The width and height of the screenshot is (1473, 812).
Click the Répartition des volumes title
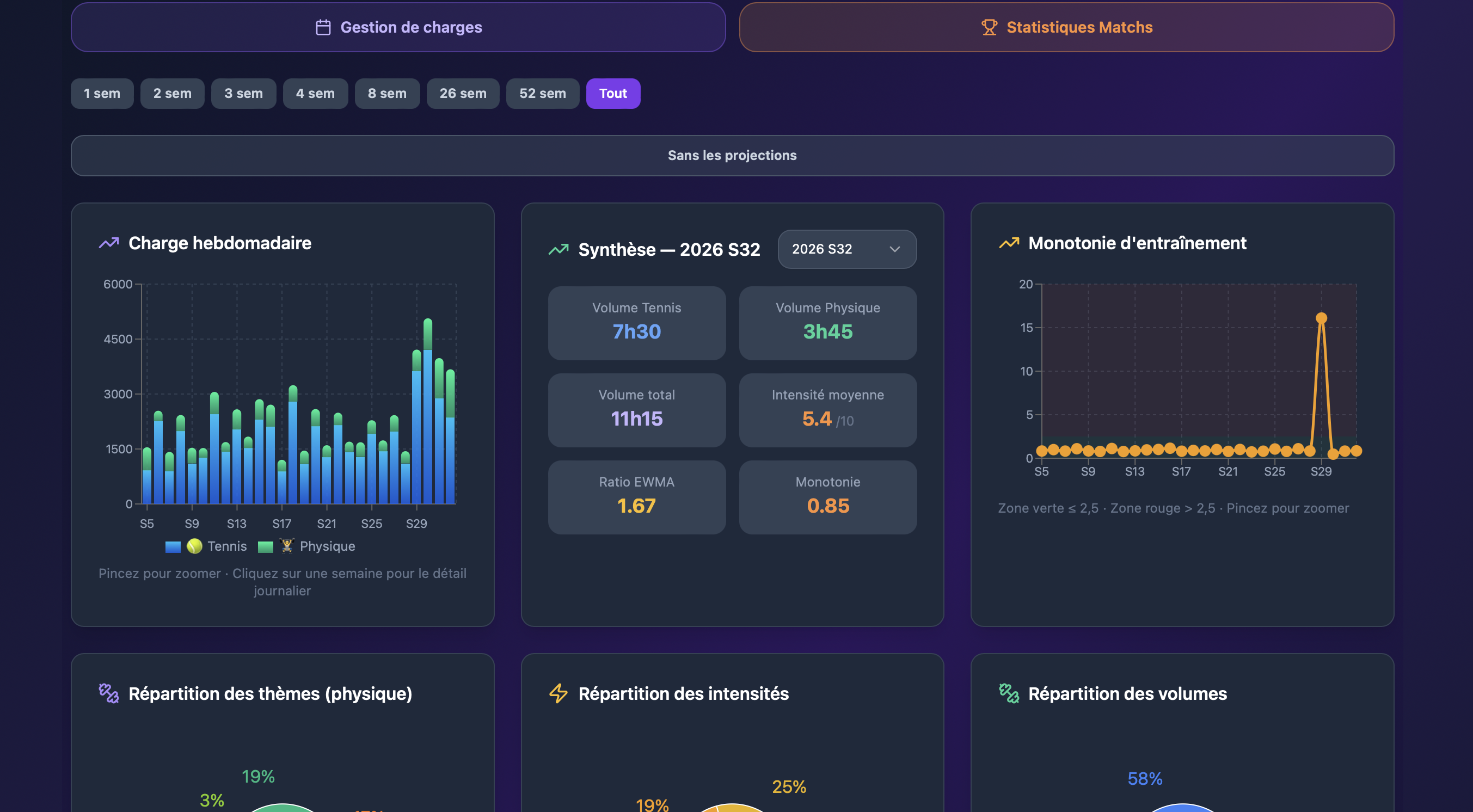click(1128, 694)
